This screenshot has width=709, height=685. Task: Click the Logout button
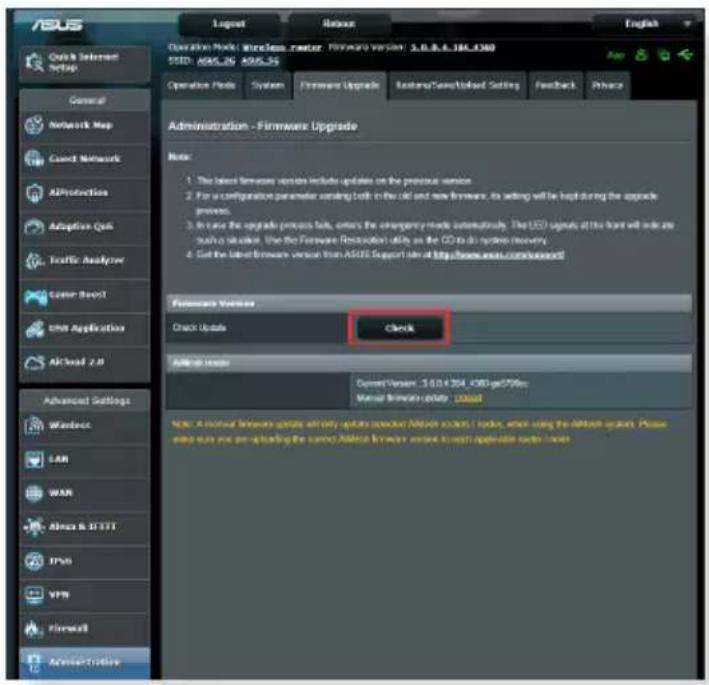(x=229, y=24)
